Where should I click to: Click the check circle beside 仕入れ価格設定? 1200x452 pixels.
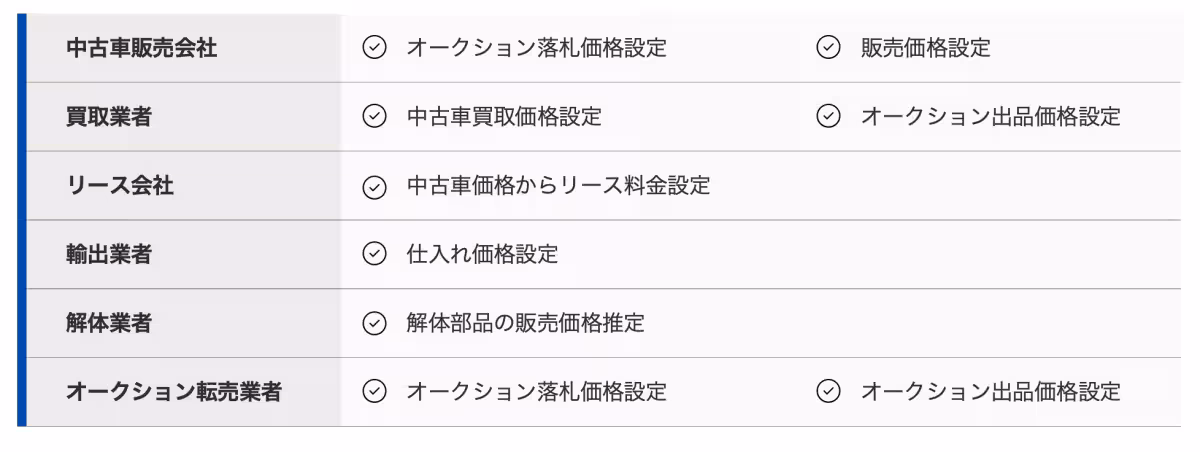pos(374,254)
